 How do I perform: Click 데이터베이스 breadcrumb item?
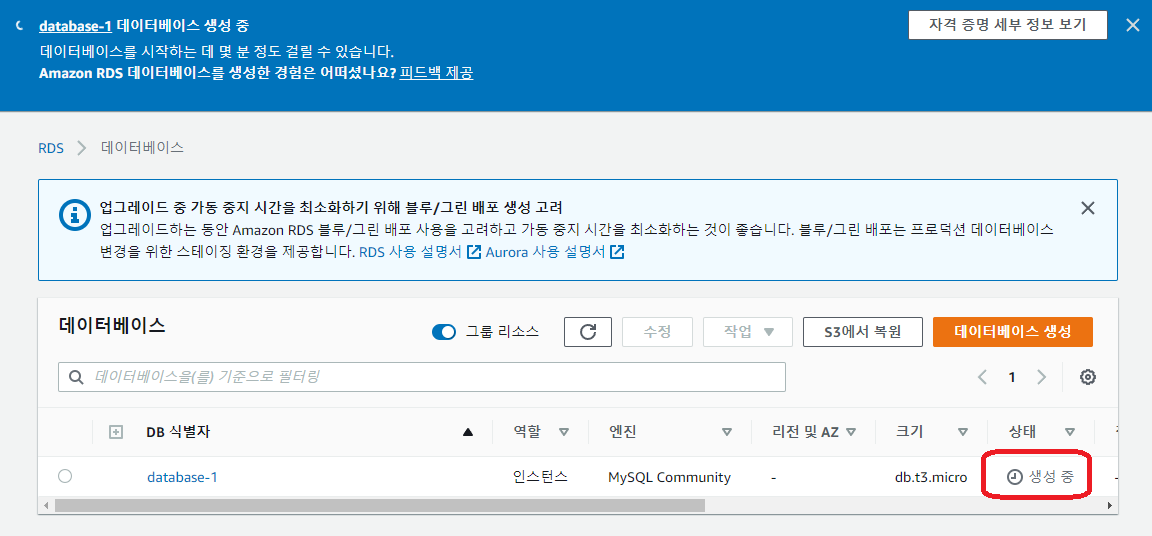pos(142,148)
